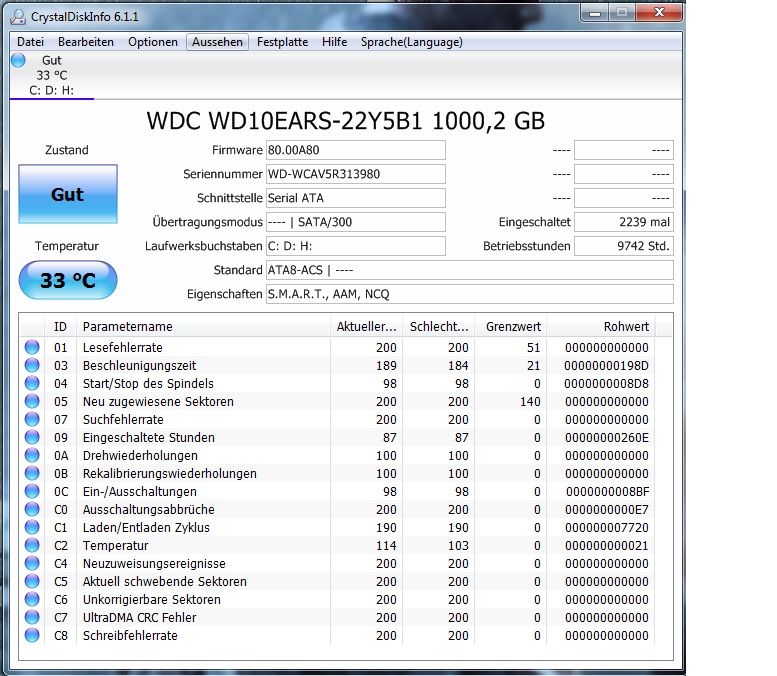Click status orb for Eingeschaltete Stunden row
Screen dimensions: 777x676
pyautogui.click(x=32, y=437)
